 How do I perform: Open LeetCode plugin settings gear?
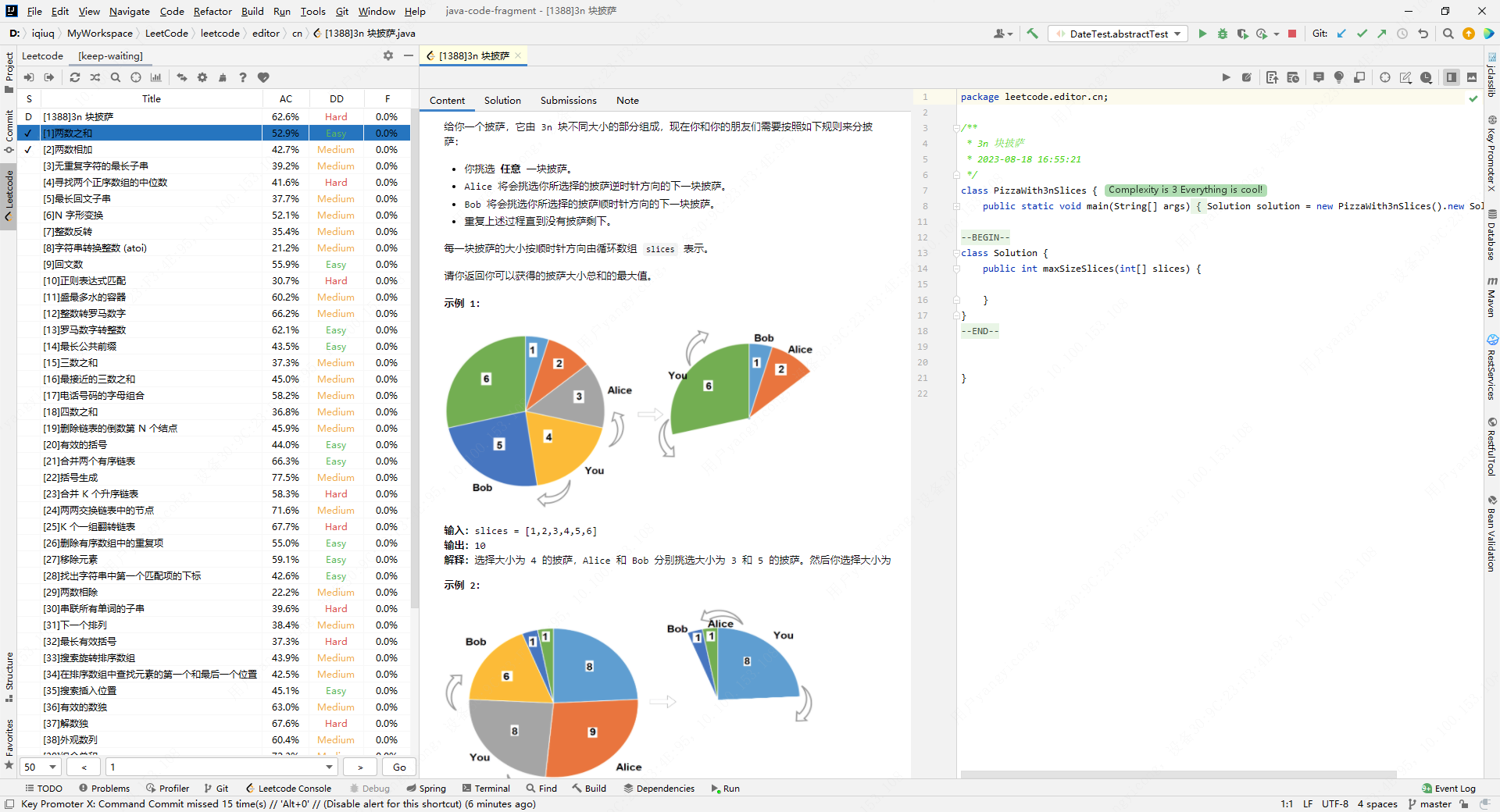coord(202,77)
